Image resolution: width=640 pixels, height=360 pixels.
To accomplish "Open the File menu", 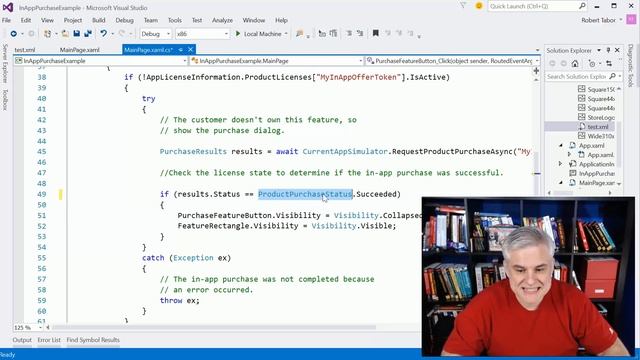I will (6, 20).
